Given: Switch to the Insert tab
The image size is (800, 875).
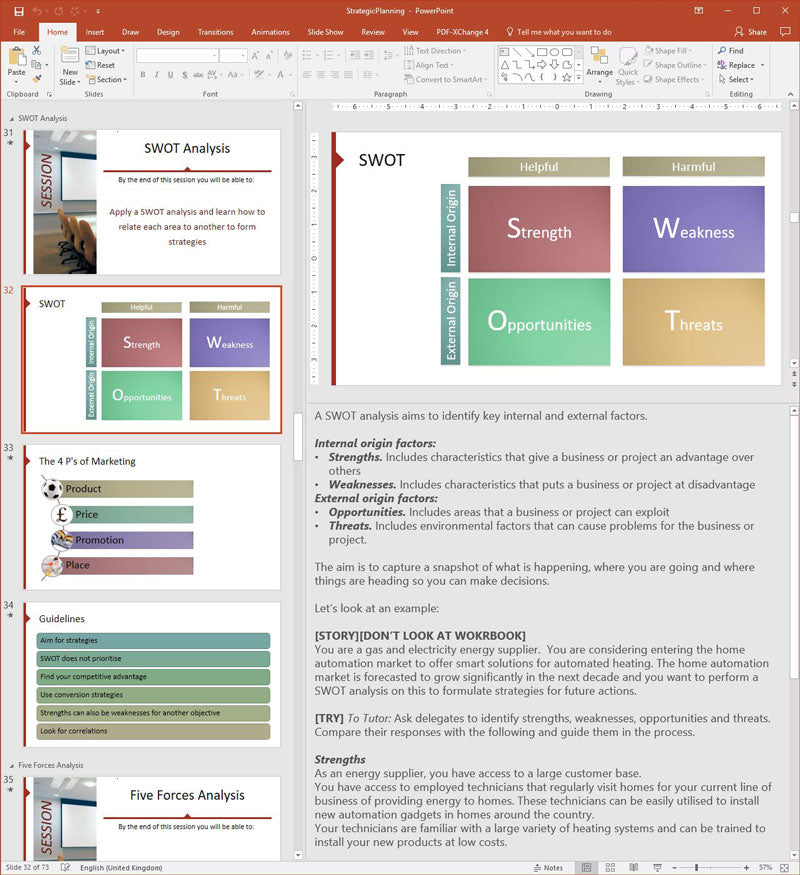Looking at the screenshot, I should [95, 32].
